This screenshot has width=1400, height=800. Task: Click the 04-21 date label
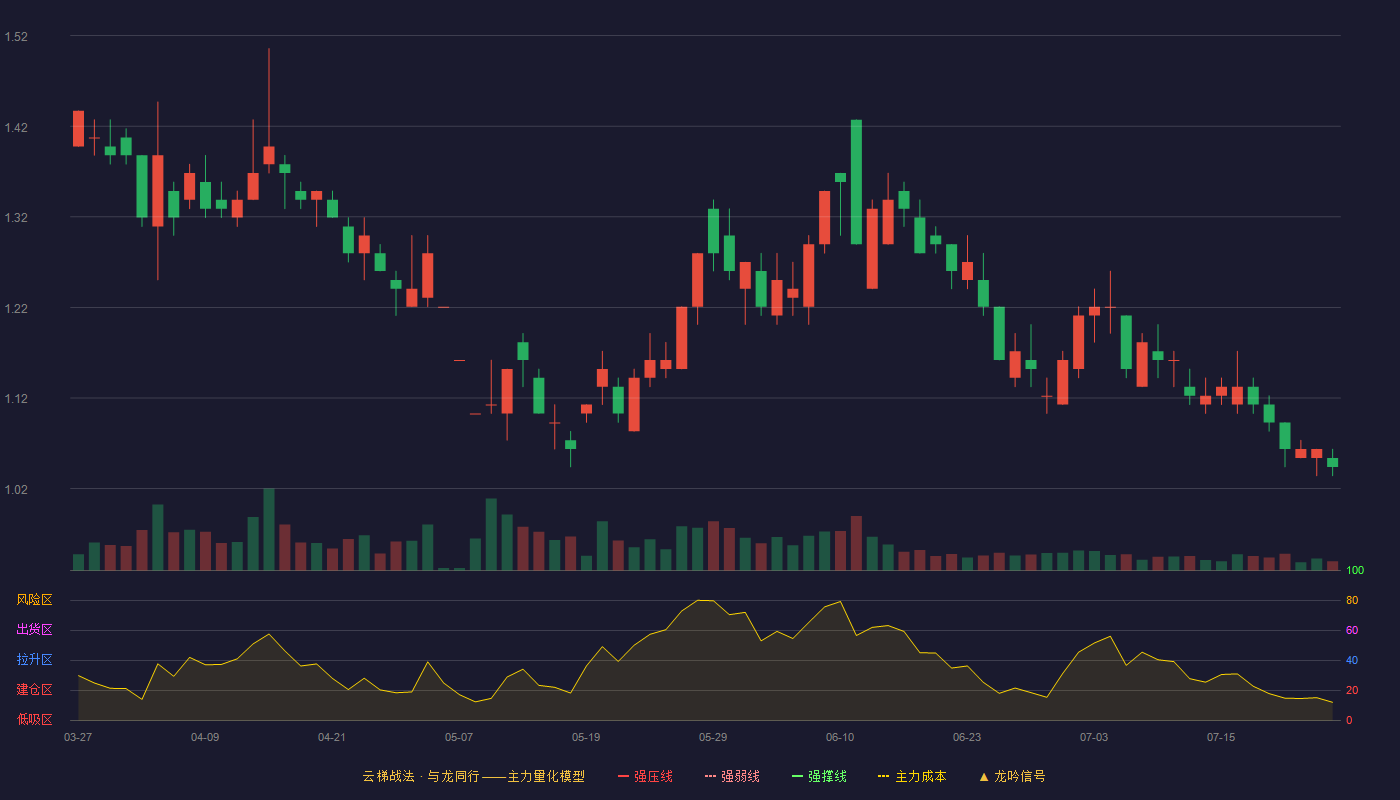pyautogui.click(x=332, y=737)
